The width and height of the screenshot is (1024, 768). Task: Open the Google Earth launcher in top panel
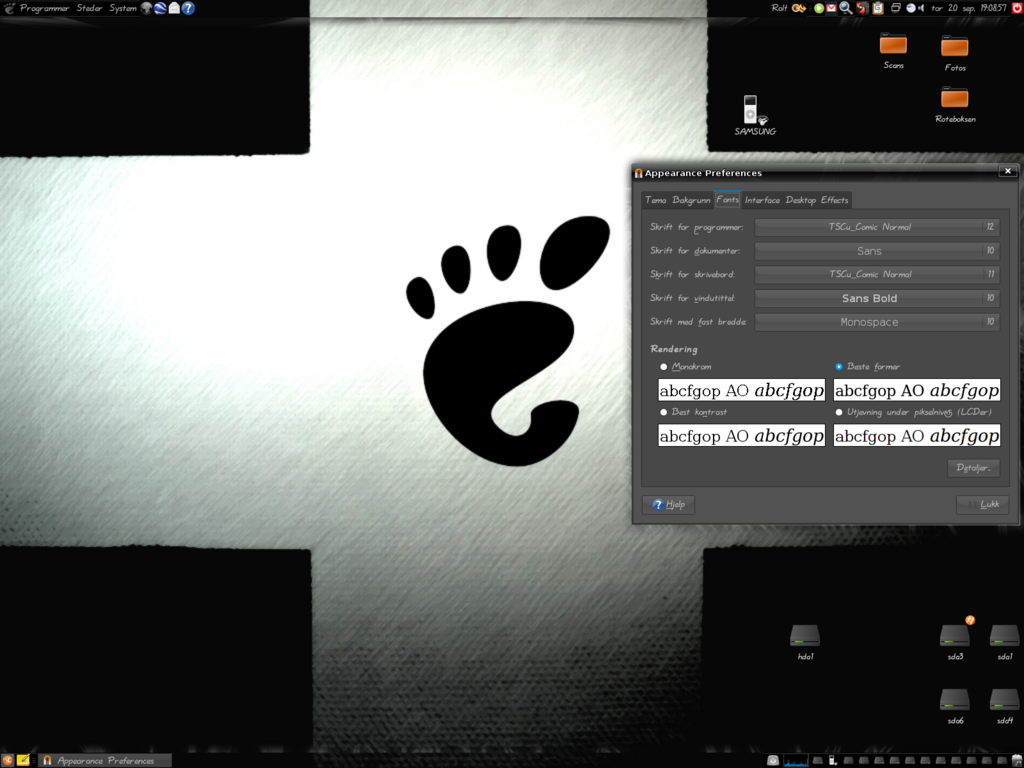click(x=160, y=8)
